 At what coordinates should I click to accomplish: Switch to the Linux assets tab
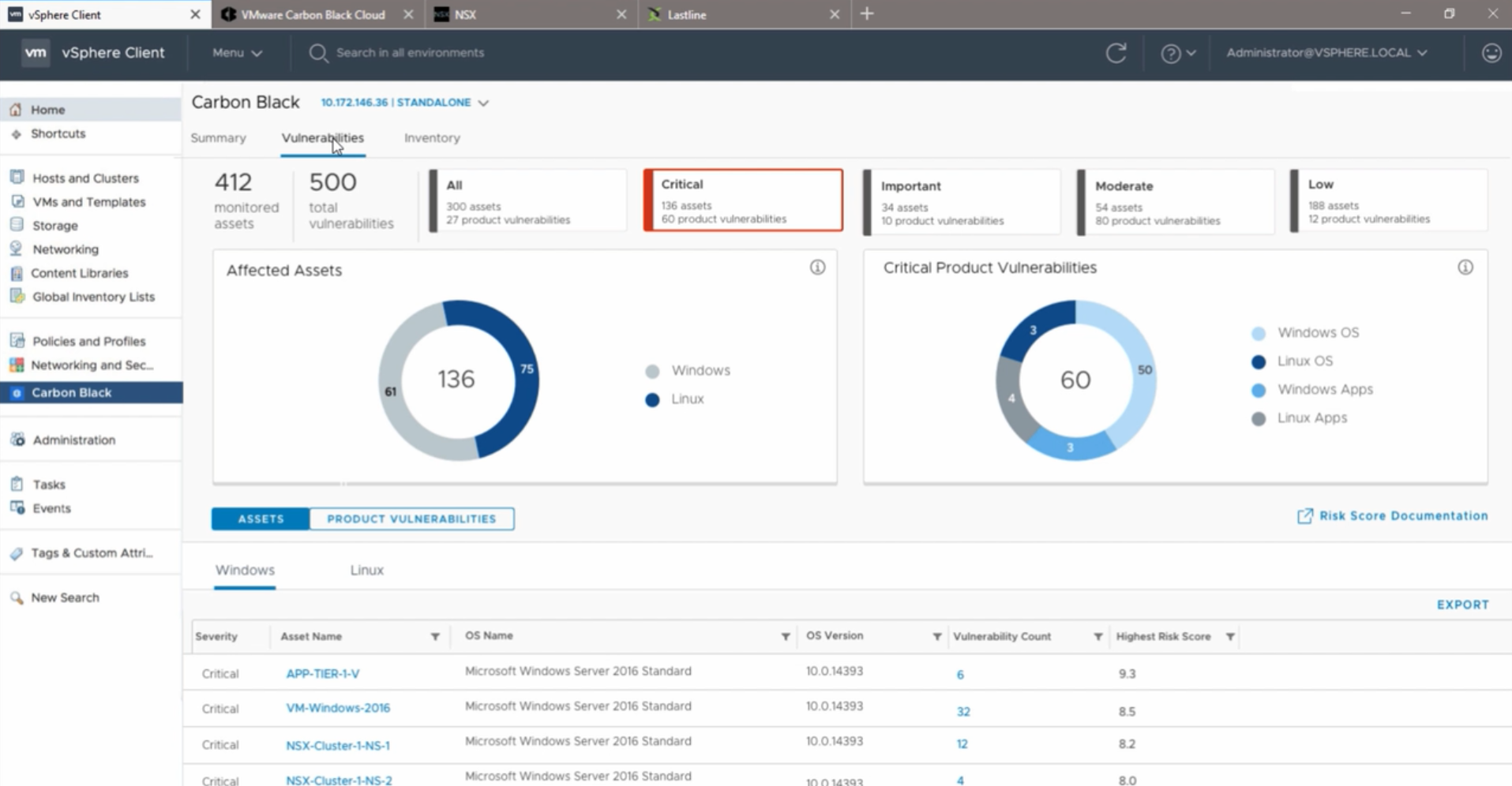[x=366, y=569]
